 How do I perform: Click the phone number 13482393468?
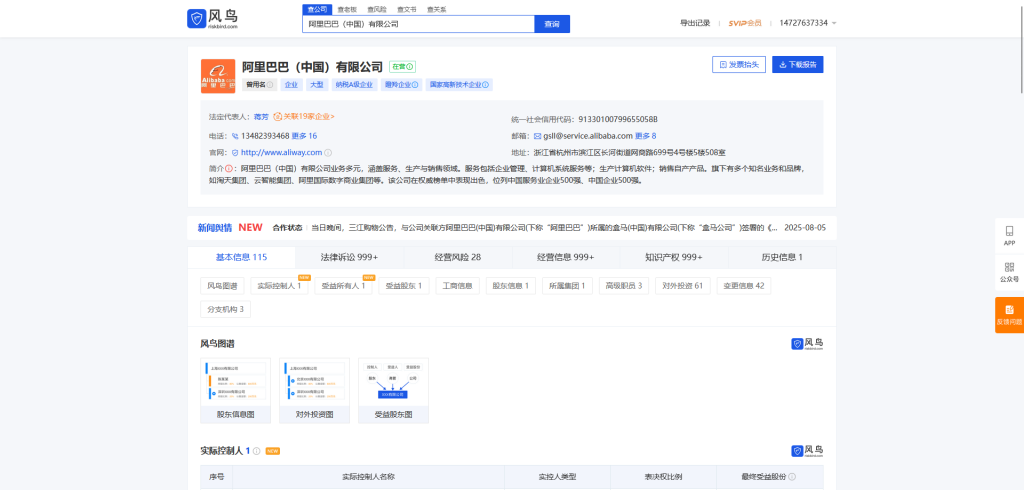[265, 136]
